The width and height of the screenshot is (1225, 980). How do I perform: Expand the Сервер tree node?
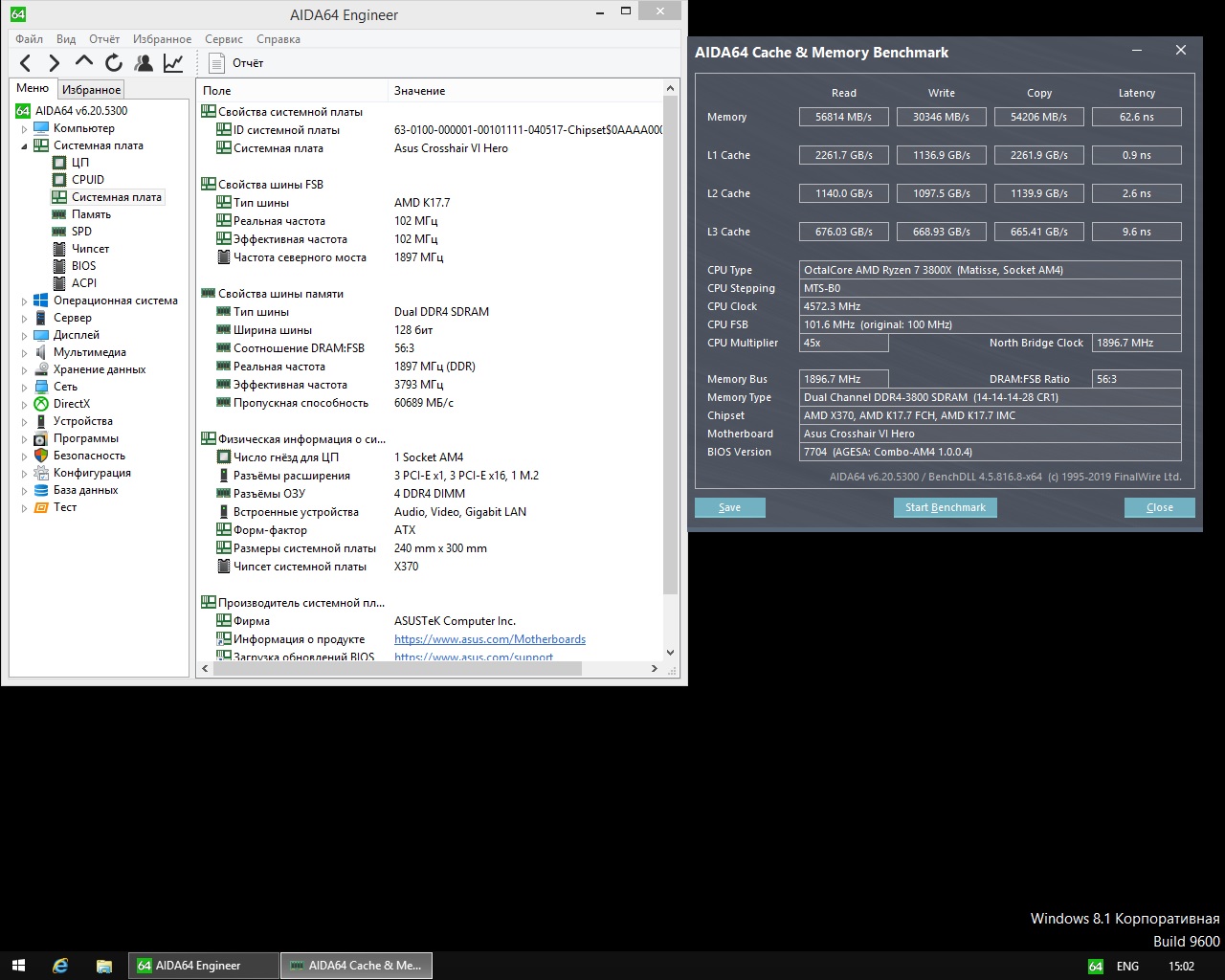pos(25,319)
